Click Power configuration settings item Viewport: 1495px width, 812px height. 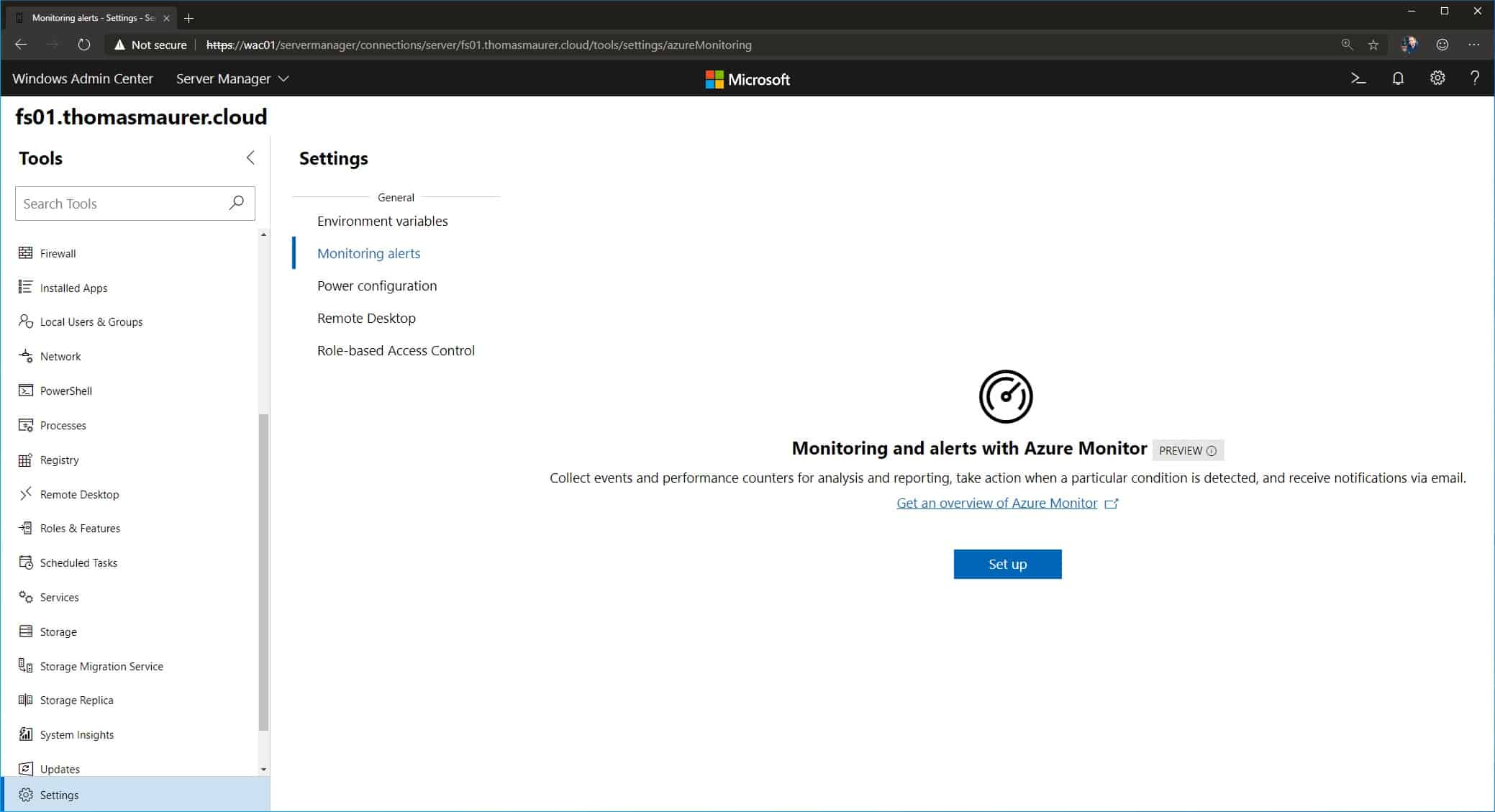377,285
